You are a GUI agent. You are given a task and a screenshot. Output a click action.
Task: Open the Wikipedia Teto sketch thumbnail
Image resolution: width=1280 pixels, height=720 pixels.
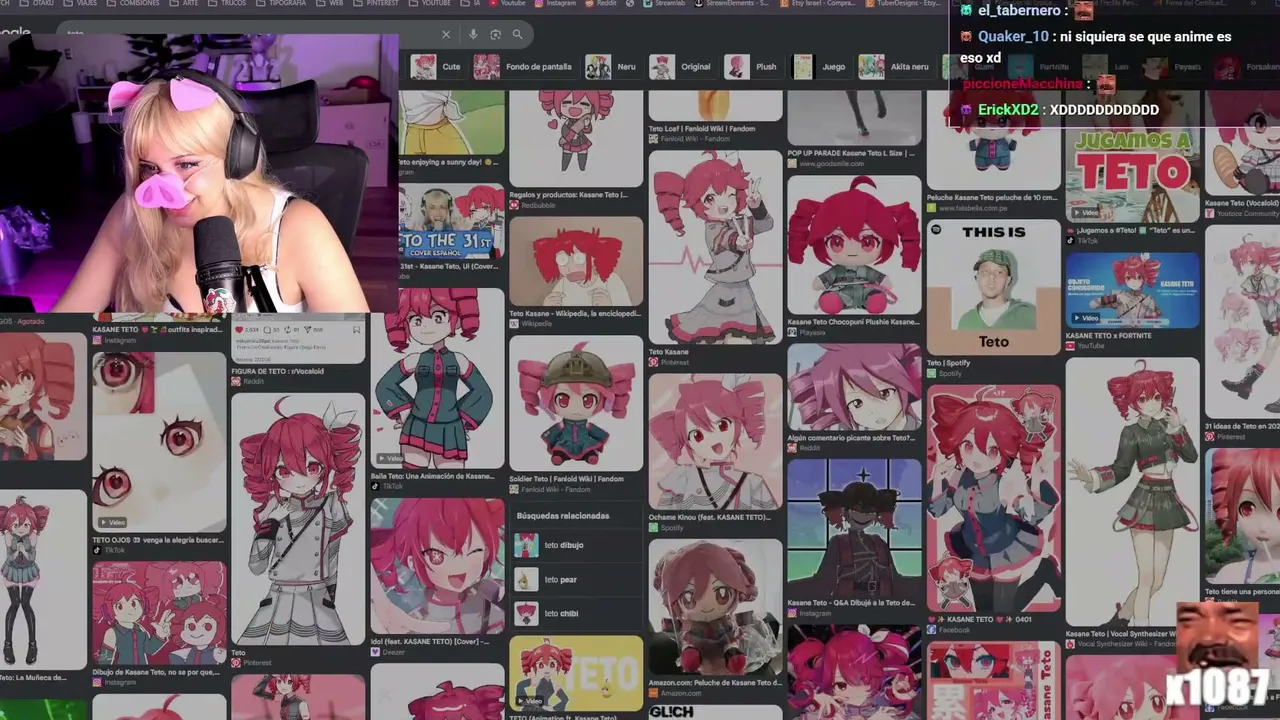pyautogui.click(x=576, y=261)
